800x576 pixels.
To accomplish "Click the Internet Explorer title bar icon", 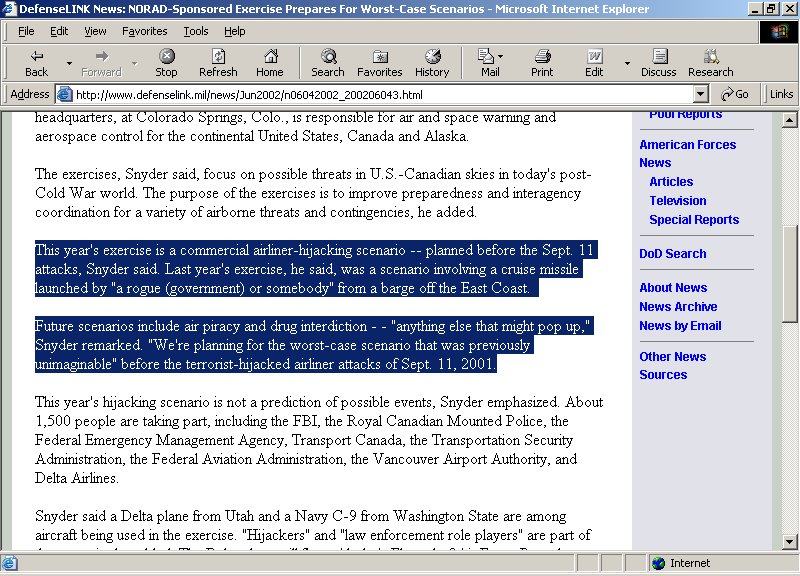I will 9,9.
